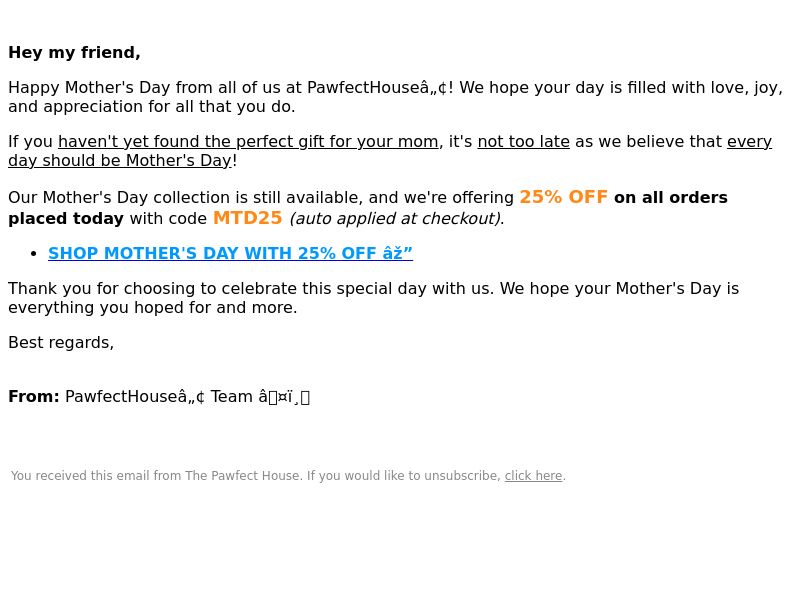The width and height of the screenshot is (800, 600).
Task: Click 'and appreciation for all that you do' line
Action: click(152, 107)
